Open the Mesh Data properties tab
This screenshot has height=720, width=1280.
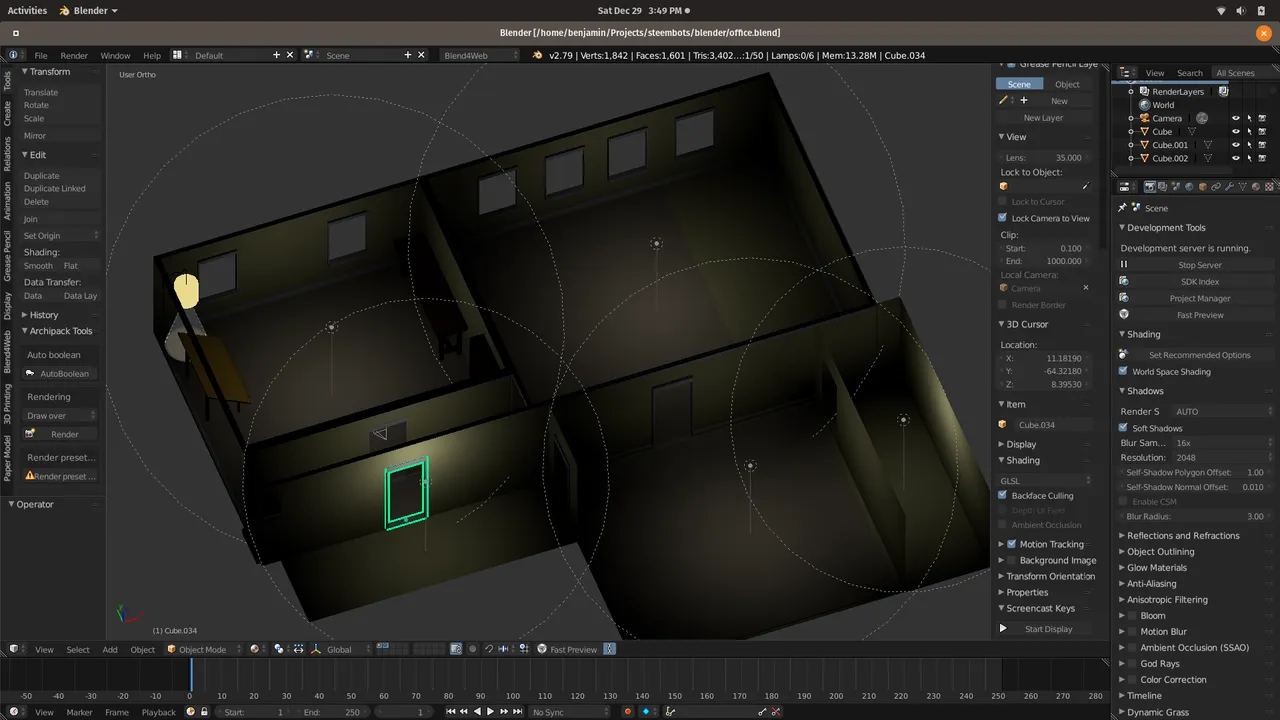coord(1242,186)
